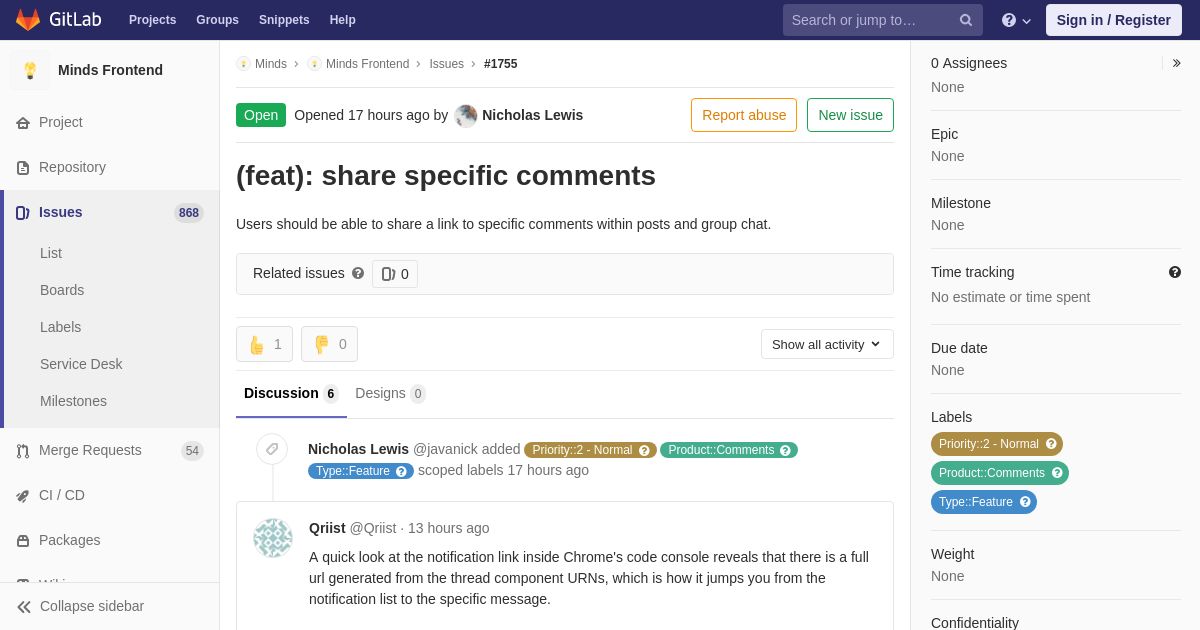Click the search magnifier icon
The width and height of the screenshot is (1200, 630).
966,20
